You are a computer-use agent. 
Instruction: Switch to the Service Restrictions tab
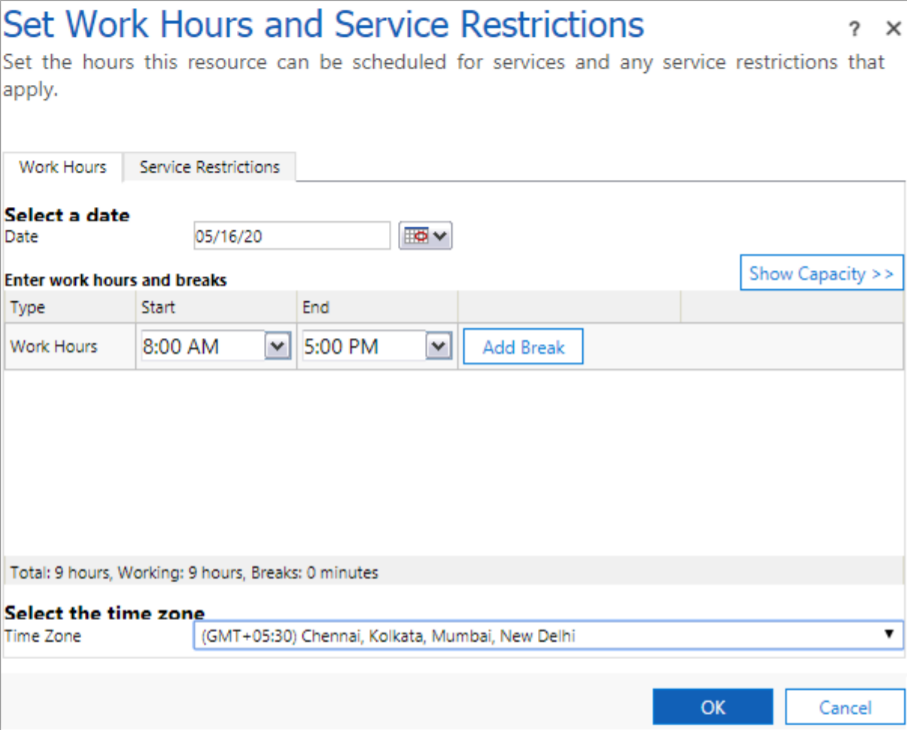(209, 167)
